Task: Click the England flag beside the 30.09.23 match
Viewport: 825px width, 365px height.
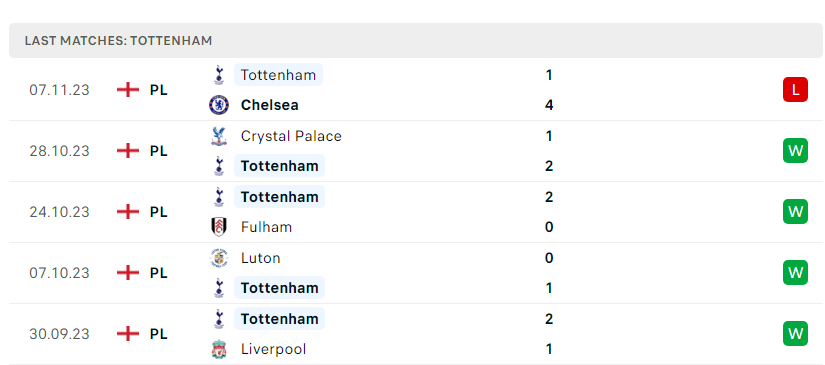Action: click(128, 334)
